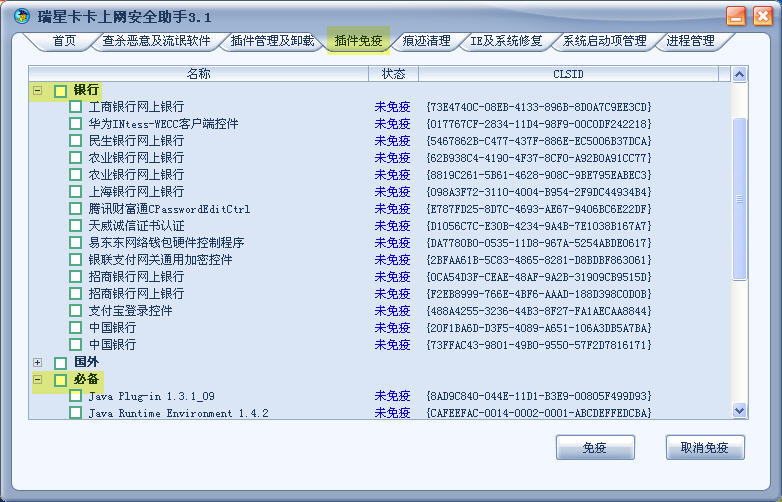Open the 进程管理 tab

(x=690, y=41)
